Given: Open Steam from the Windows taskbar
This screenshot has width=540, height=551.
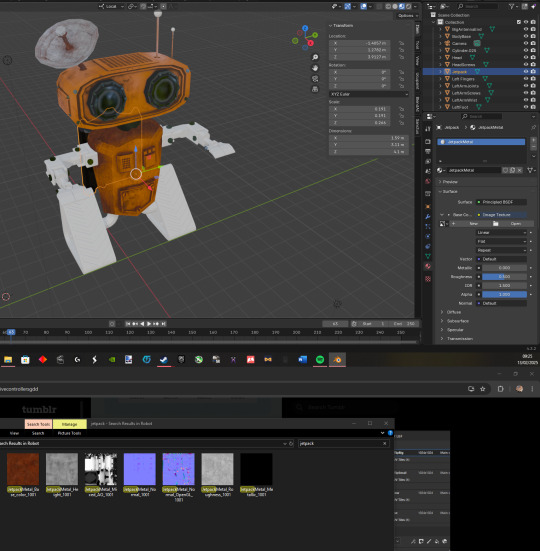Looking at the screenshot, I should (164, 359).
